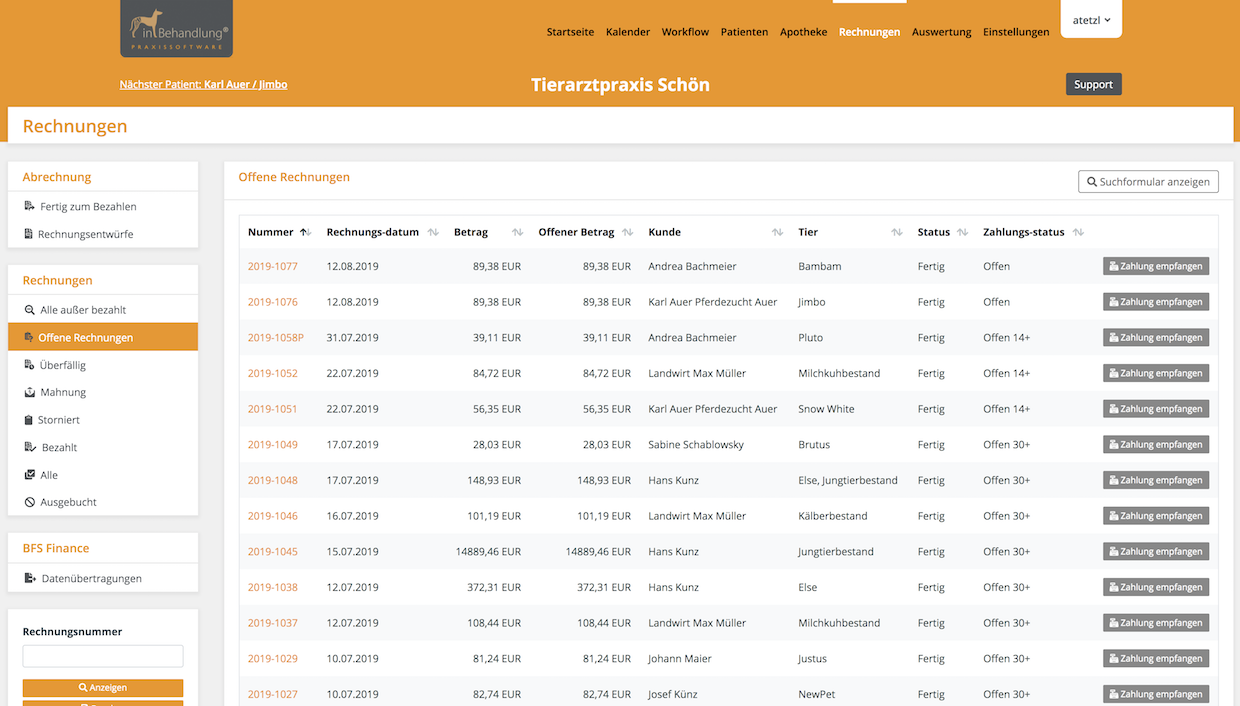Sort by Kunde column arrows
The height and width of the screenshot is (706, 1240).
777,232
